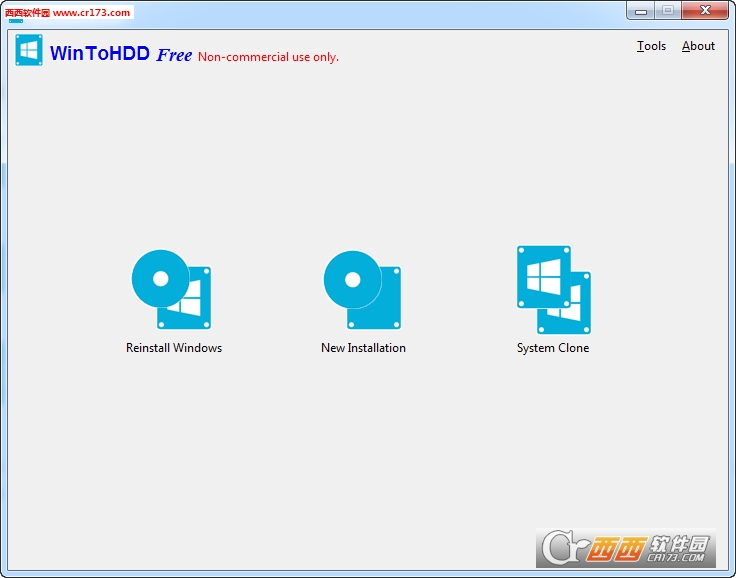
Task: Choose the "New Installation" text label
Action: point(363,348)
